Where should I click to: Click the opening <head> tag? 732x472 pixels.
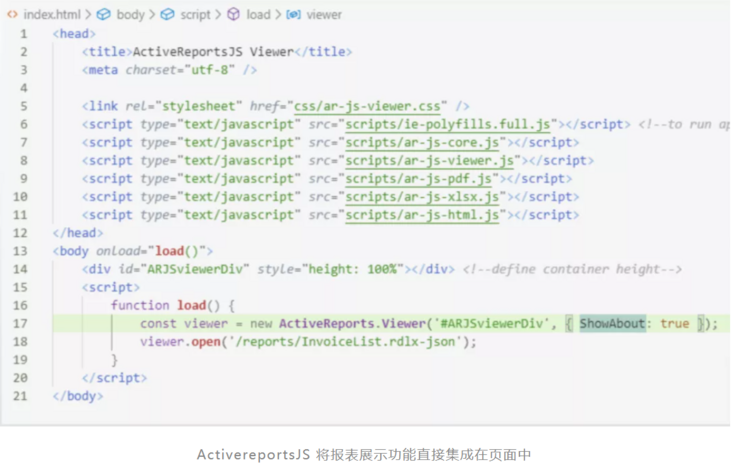[74, 34]
